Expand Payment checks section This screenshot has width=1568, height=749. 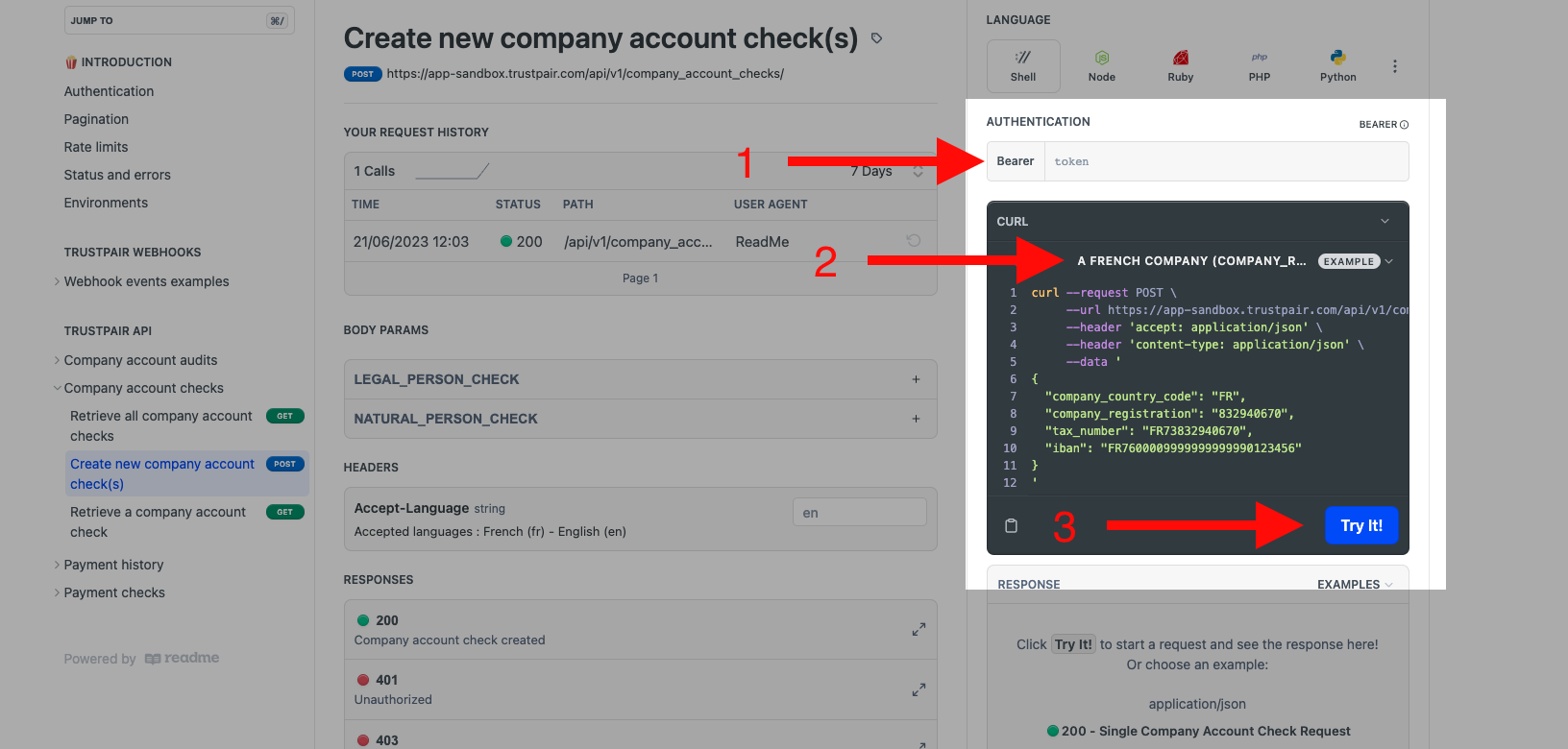tap(57, 592)
